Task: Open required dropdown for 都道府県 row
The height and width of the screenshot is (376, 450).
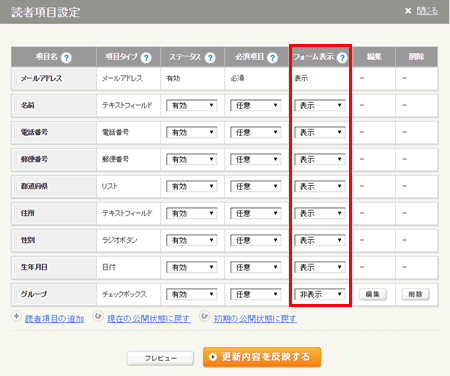Action: point(256,186)
